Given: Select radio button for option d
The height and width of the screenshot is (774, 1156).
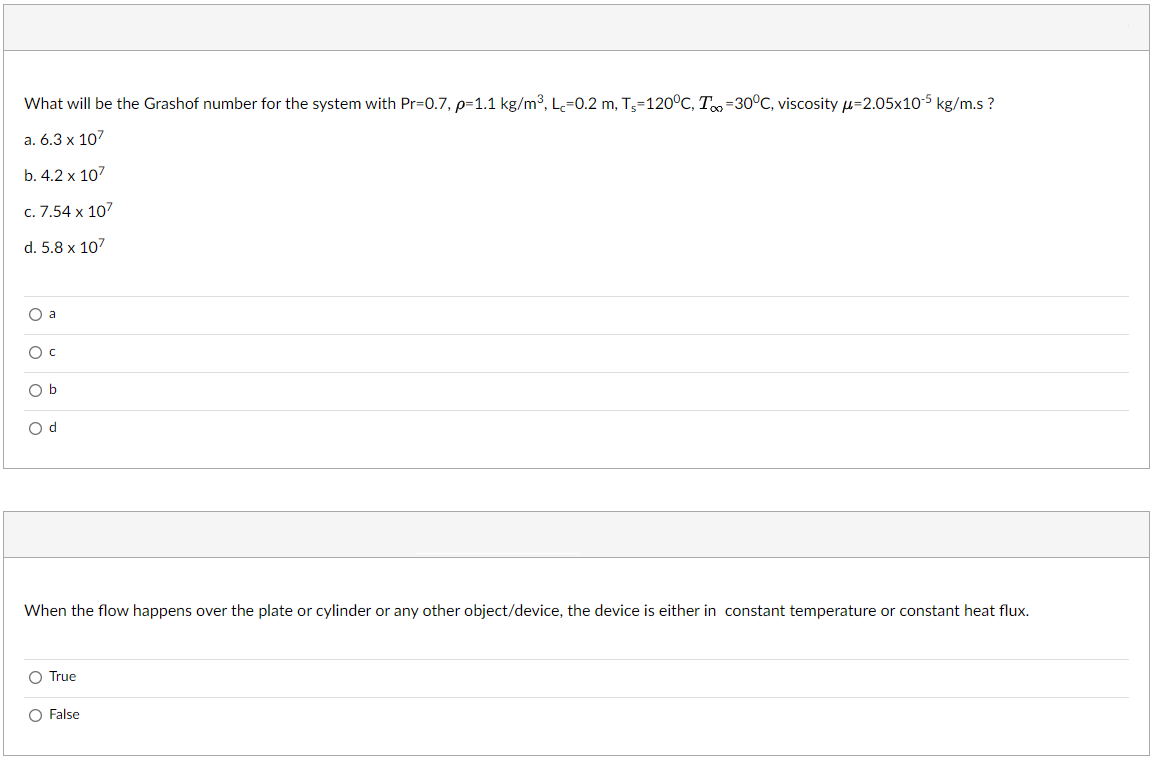Looking at the screenshot, I should point(35,427).
